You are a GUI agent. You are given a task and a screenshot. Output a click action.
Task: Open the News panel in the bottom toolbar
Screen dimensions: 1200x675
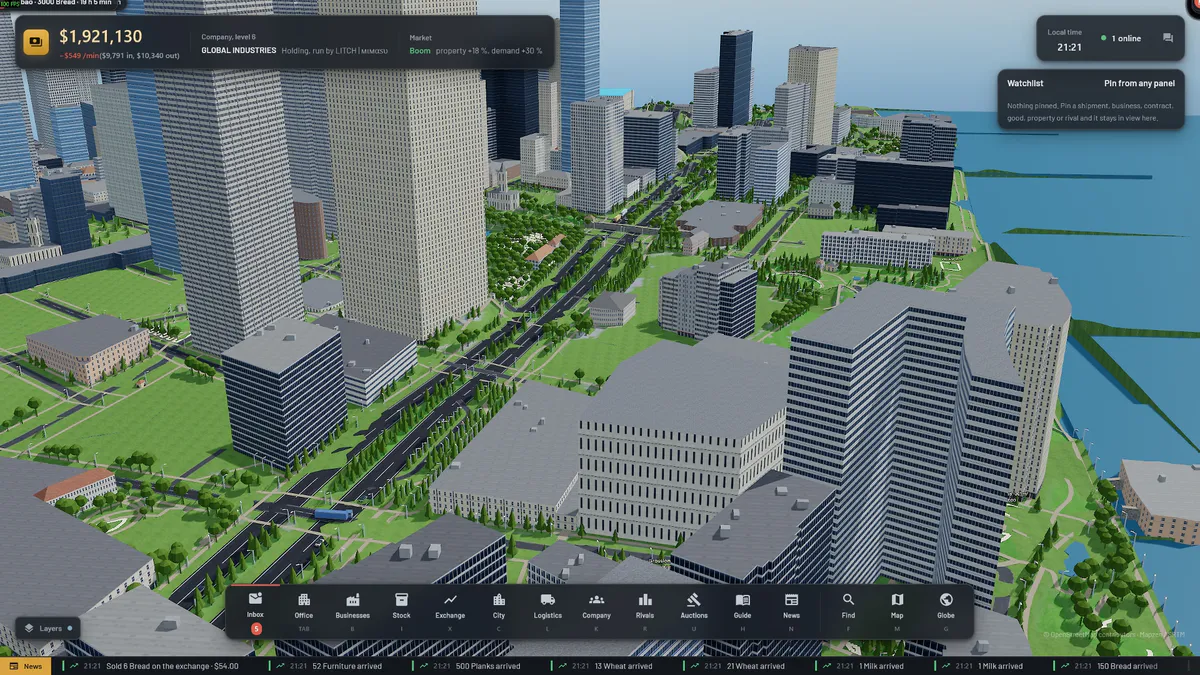(792, 611)
